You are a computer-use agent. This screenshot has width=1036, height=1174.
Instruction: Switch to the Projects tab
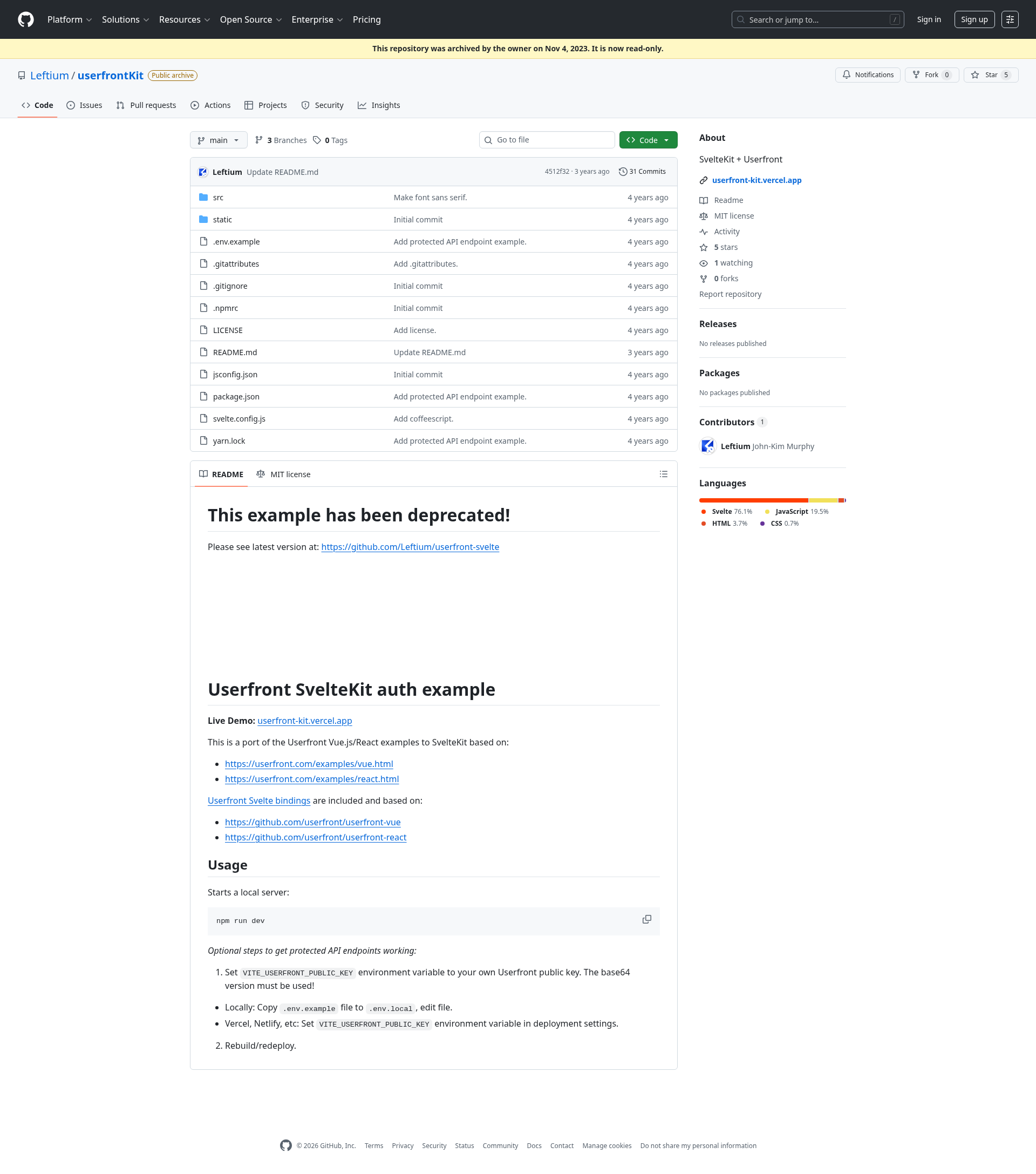click(266, 105)
